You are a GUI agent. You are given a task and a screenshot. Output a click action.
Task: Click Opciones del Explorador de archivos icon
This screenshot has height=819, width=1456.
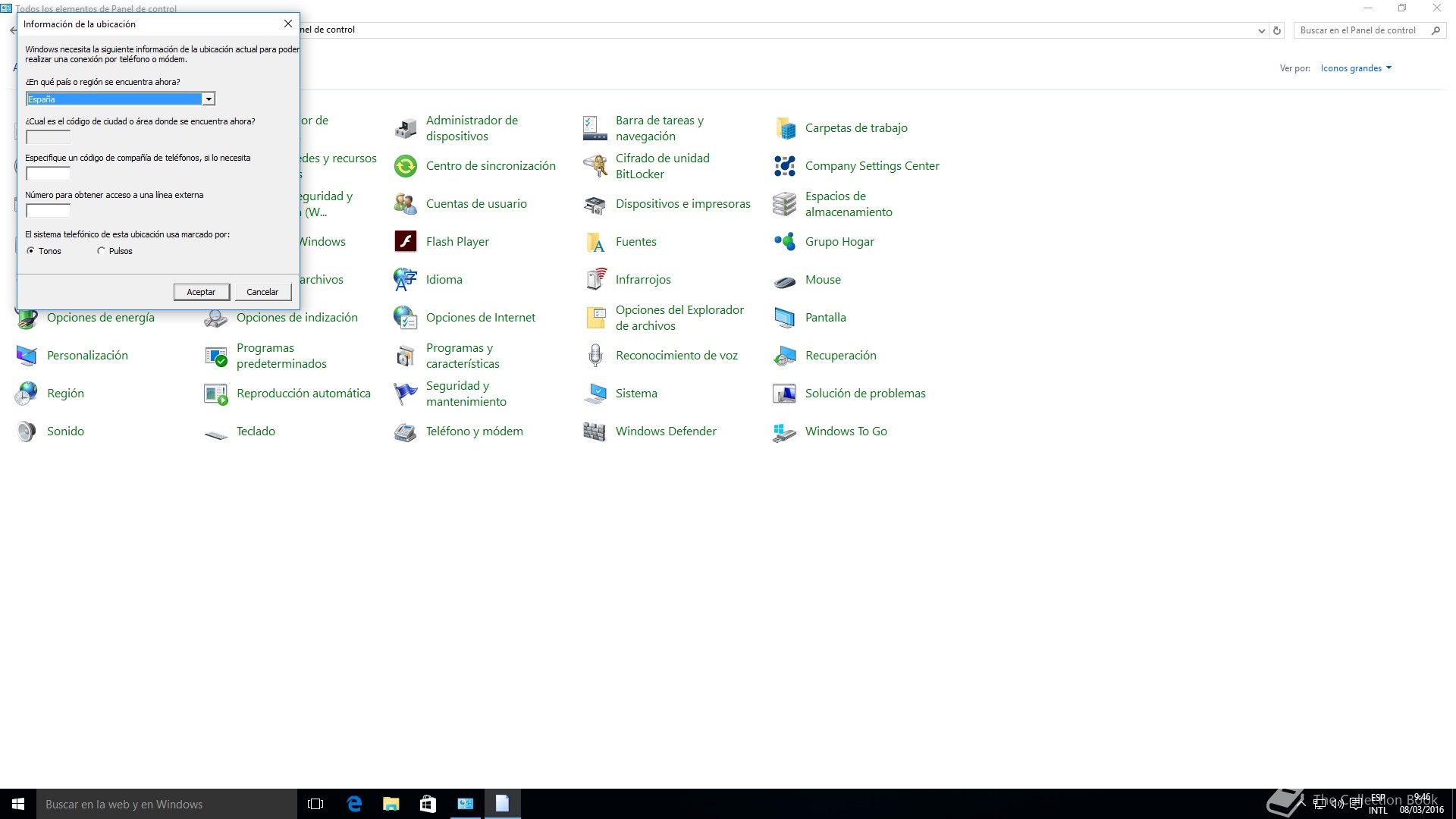(595, 318)
